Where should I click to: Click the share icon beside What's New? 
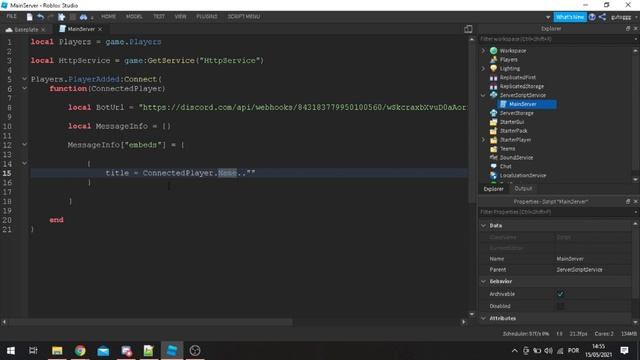click(602, 17)
